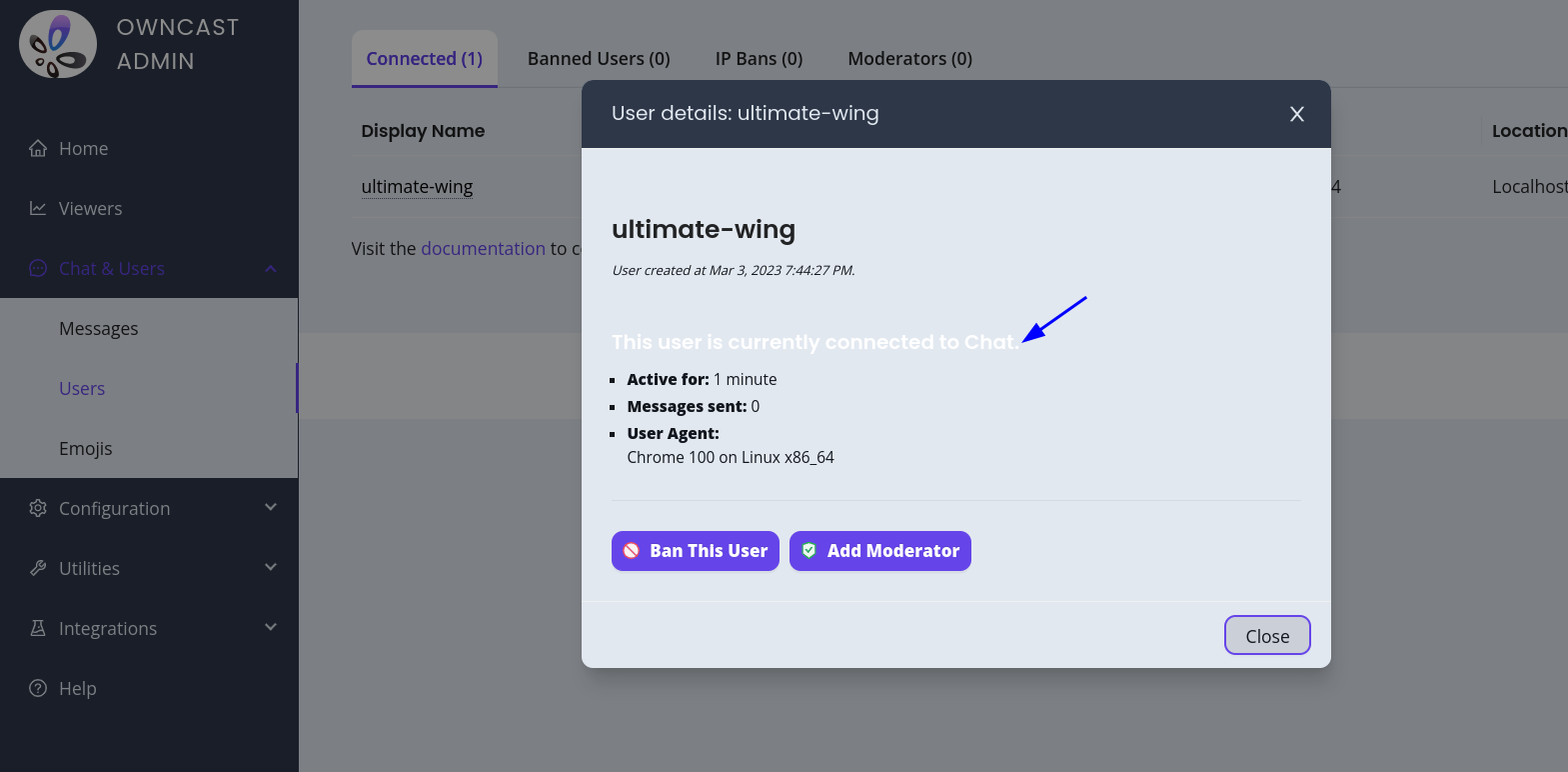The image size is (1568, 772).
Task: Click the shield icon on Add Moderator
Action: point(809,551)
